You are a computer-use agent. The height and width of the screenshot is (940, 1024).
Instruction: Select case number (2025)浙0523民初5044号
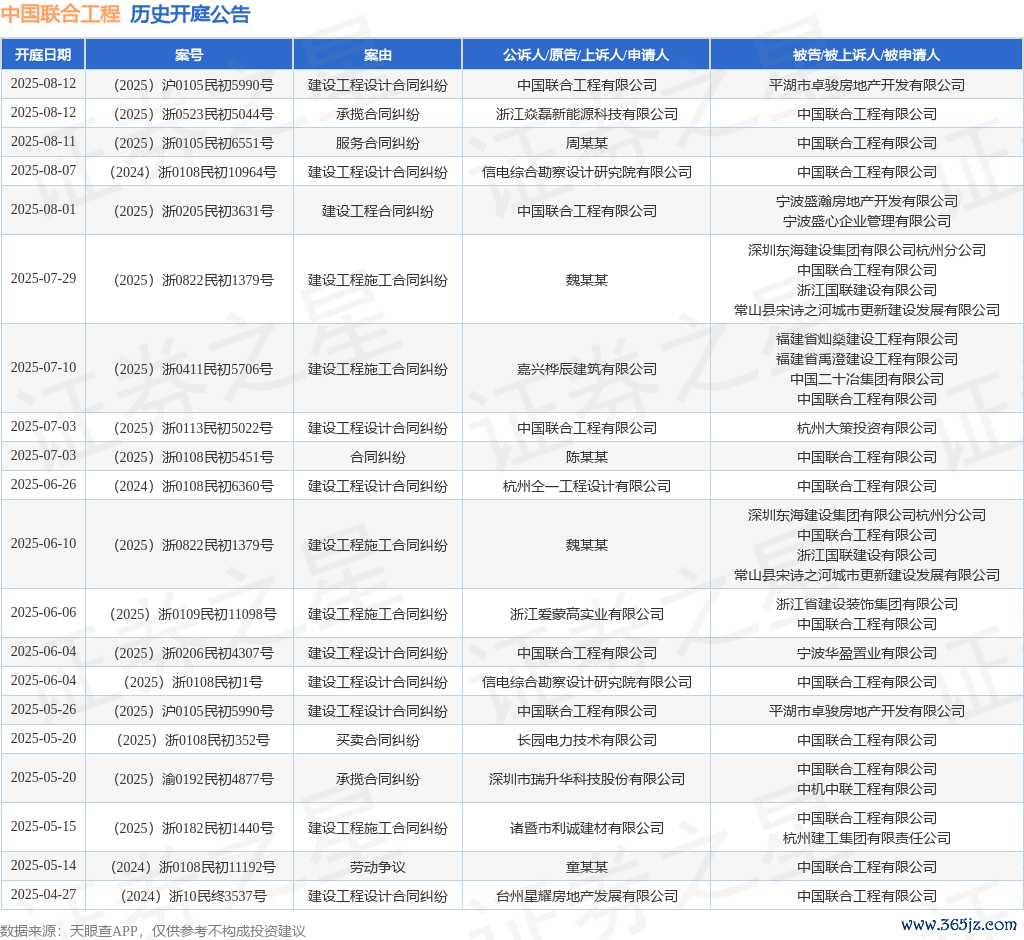coord(189,114)
